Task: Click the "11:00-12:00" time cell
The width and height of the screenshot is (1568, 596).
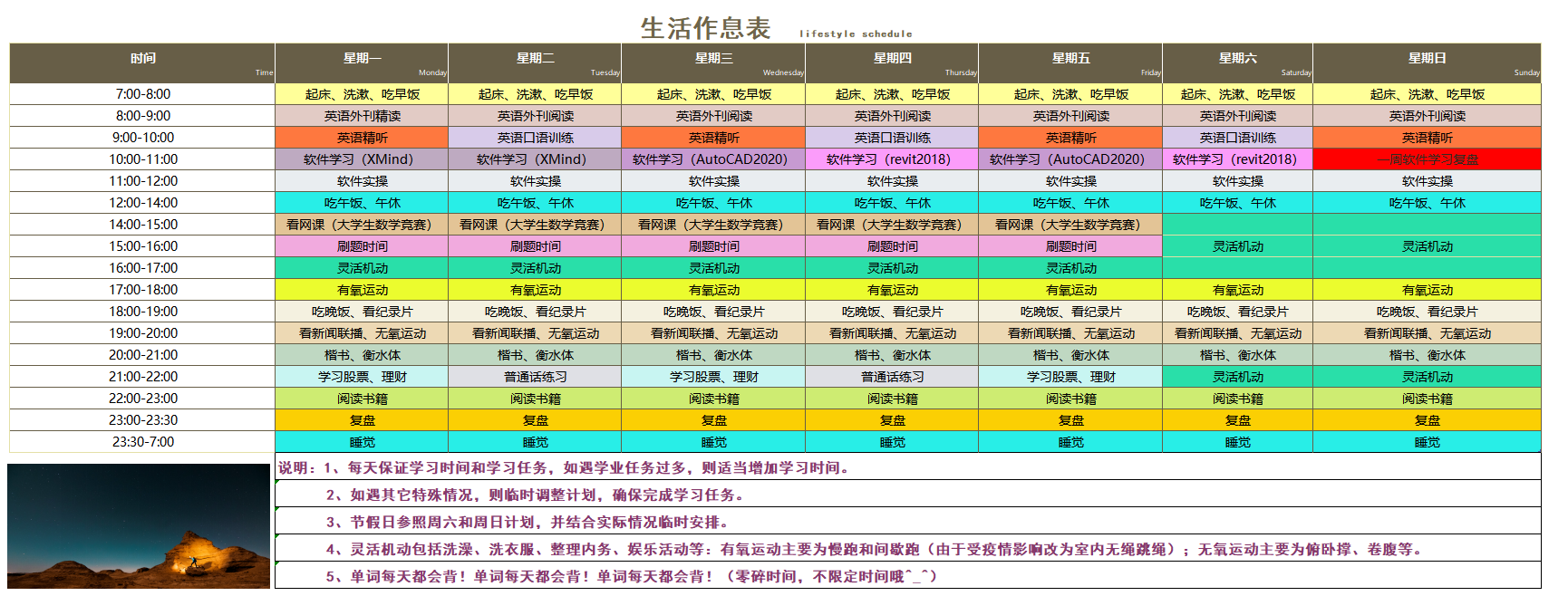Action: pyautogui.click(x=142, y=181)
